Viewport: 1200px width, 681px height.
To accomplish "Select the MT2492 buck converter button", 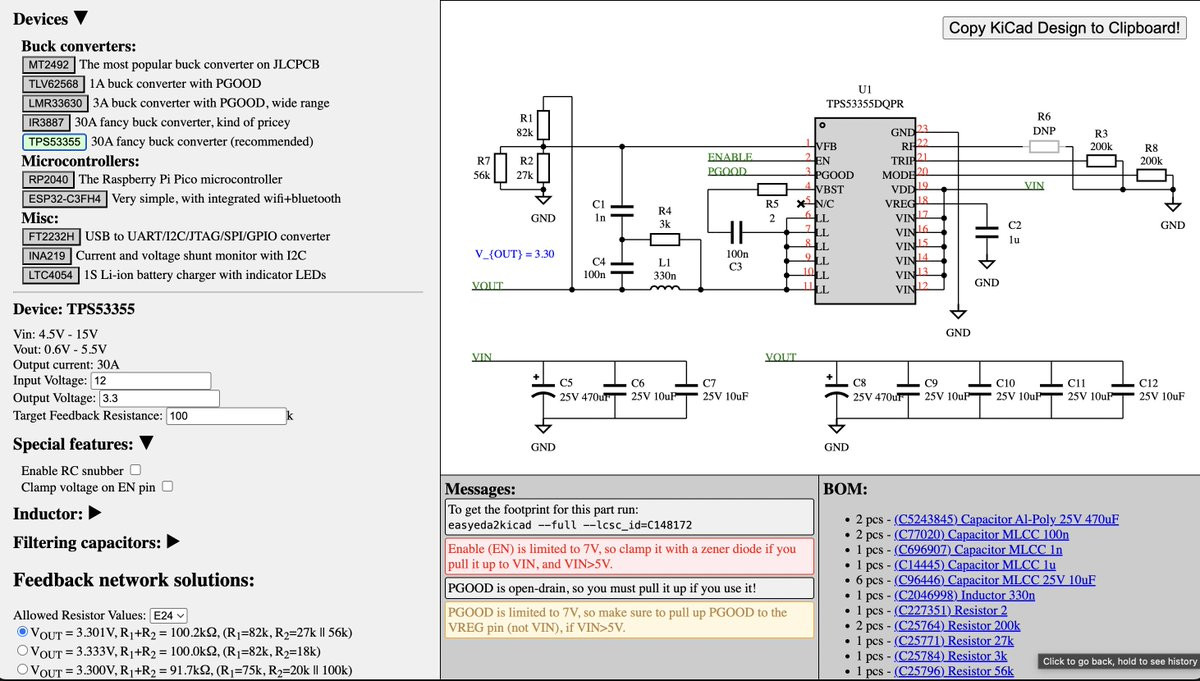I will (x=48, y=64).
